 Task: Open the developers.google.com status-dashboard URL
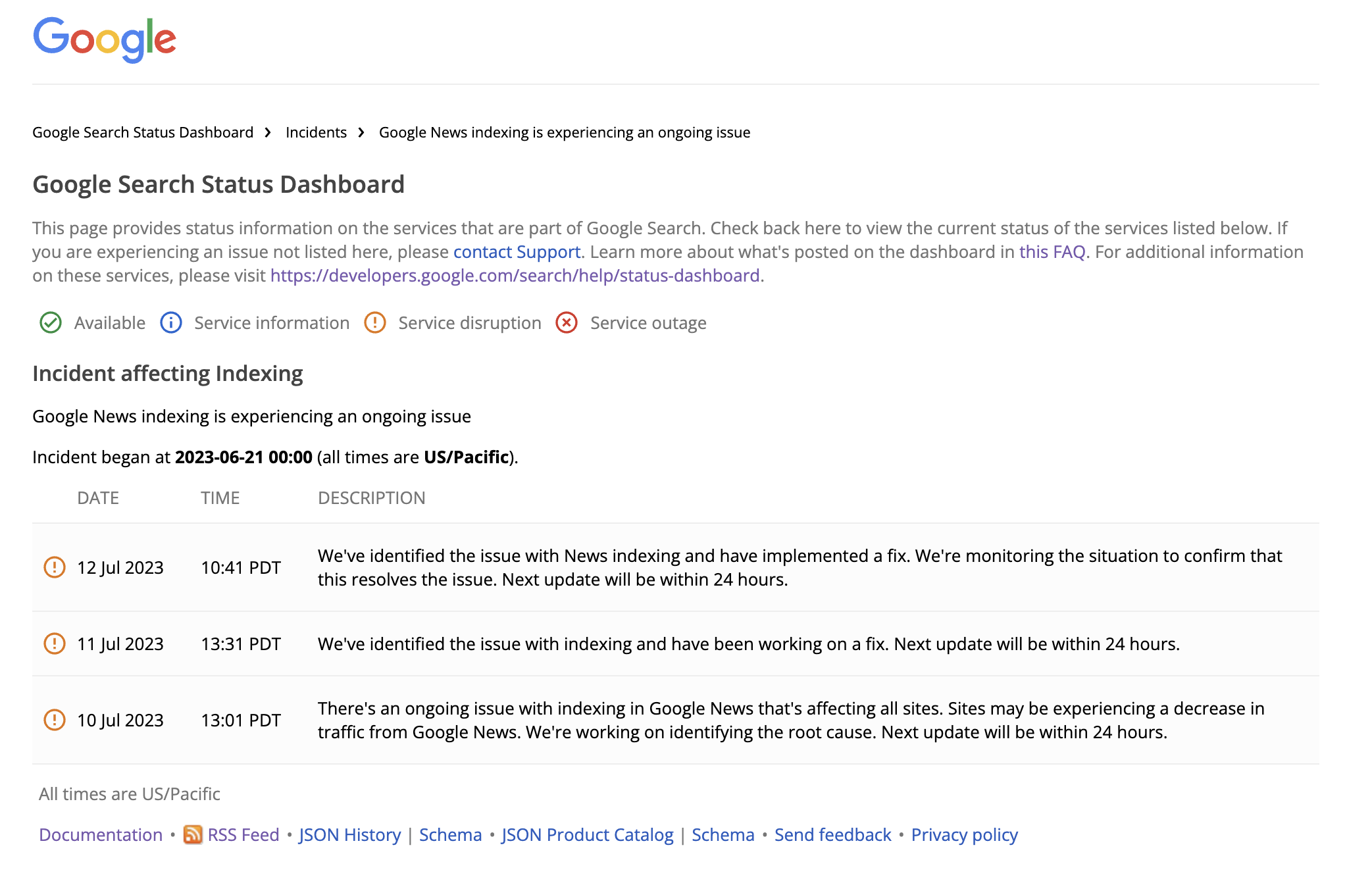click(x=515, y=276)
